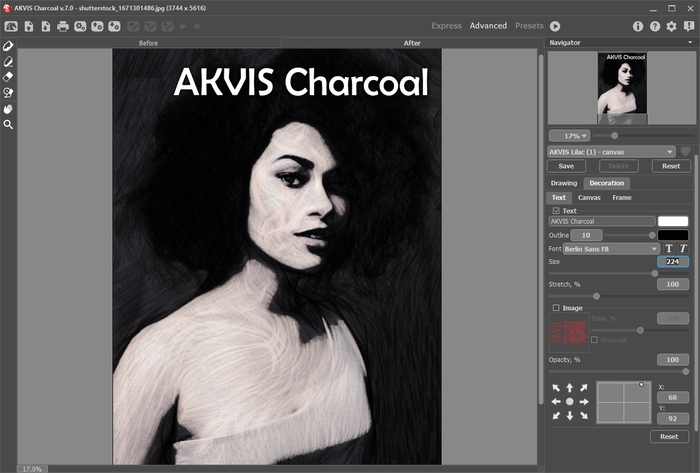Switch to Presets mode
This screenshot has height=473, width=700.
click(529, 26)
